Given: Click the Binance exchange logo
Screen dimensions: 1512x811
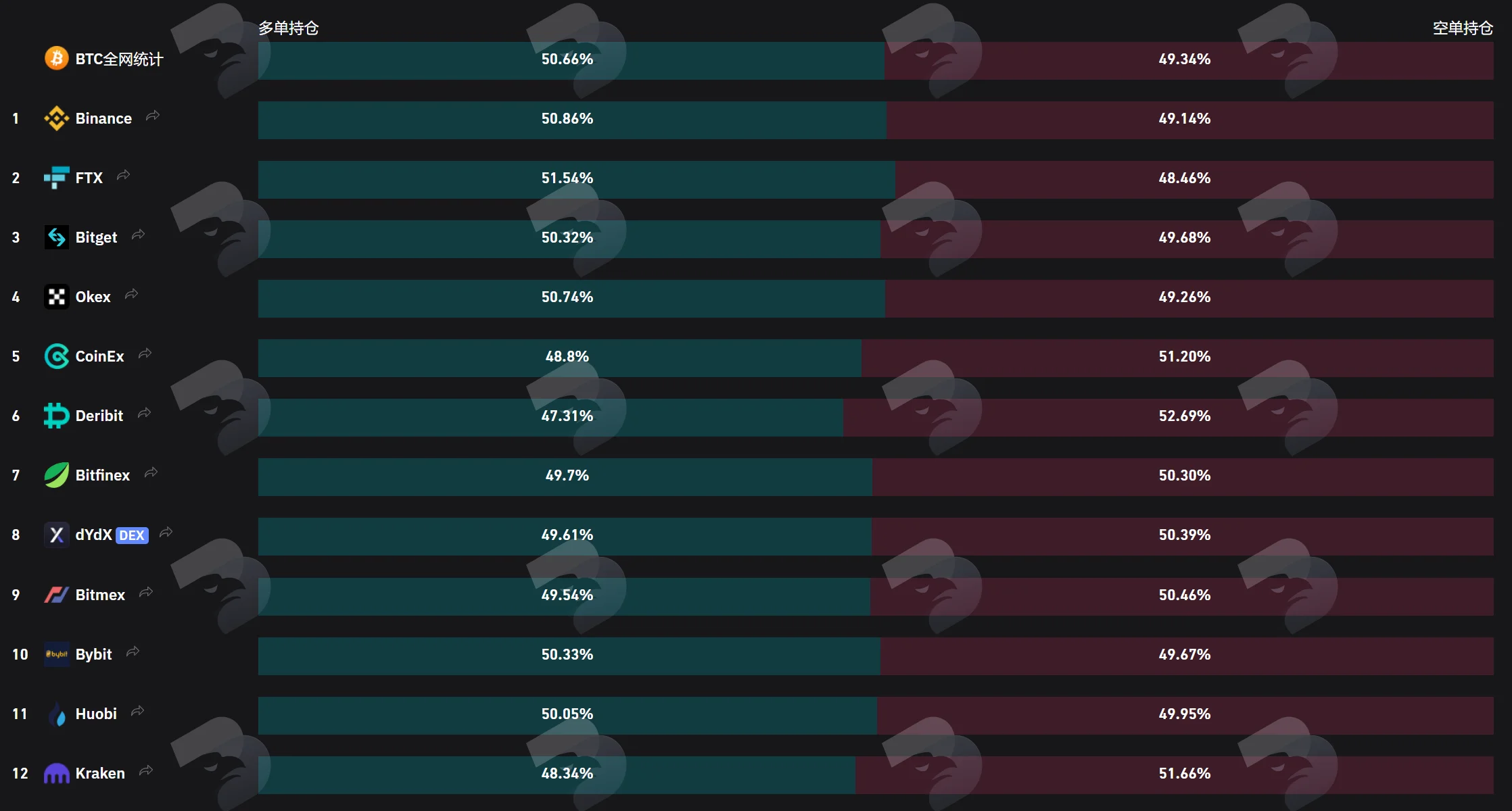Looking at the screenshot, I should (x=57, y=118).
